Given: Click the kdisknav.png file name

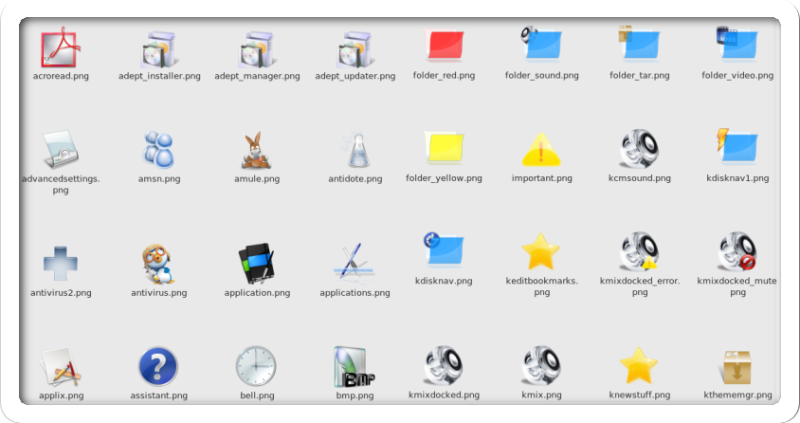Looking at the screenshot, I should coord(444,281).
